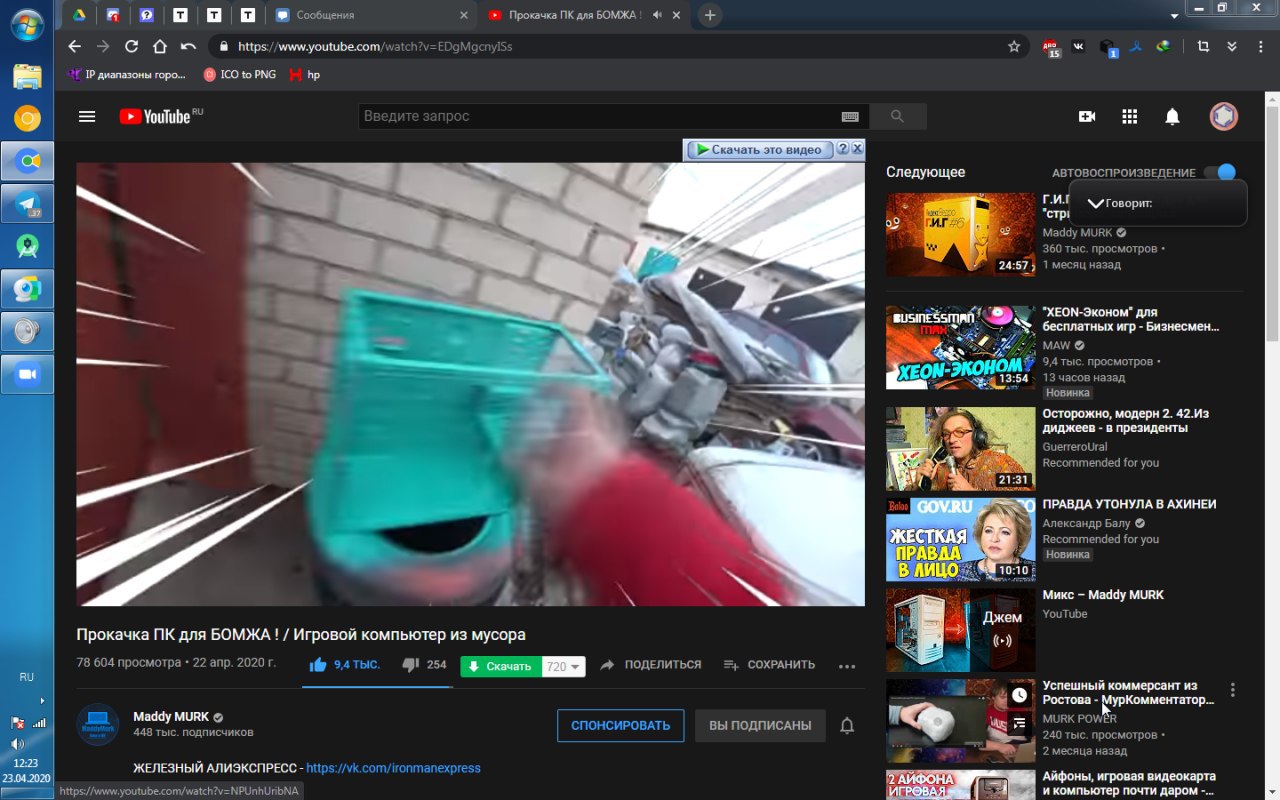The image size is (1280, 800).
Task: Open the account avatar menu
Action: pyautogui.click(x=1223, y=117)
